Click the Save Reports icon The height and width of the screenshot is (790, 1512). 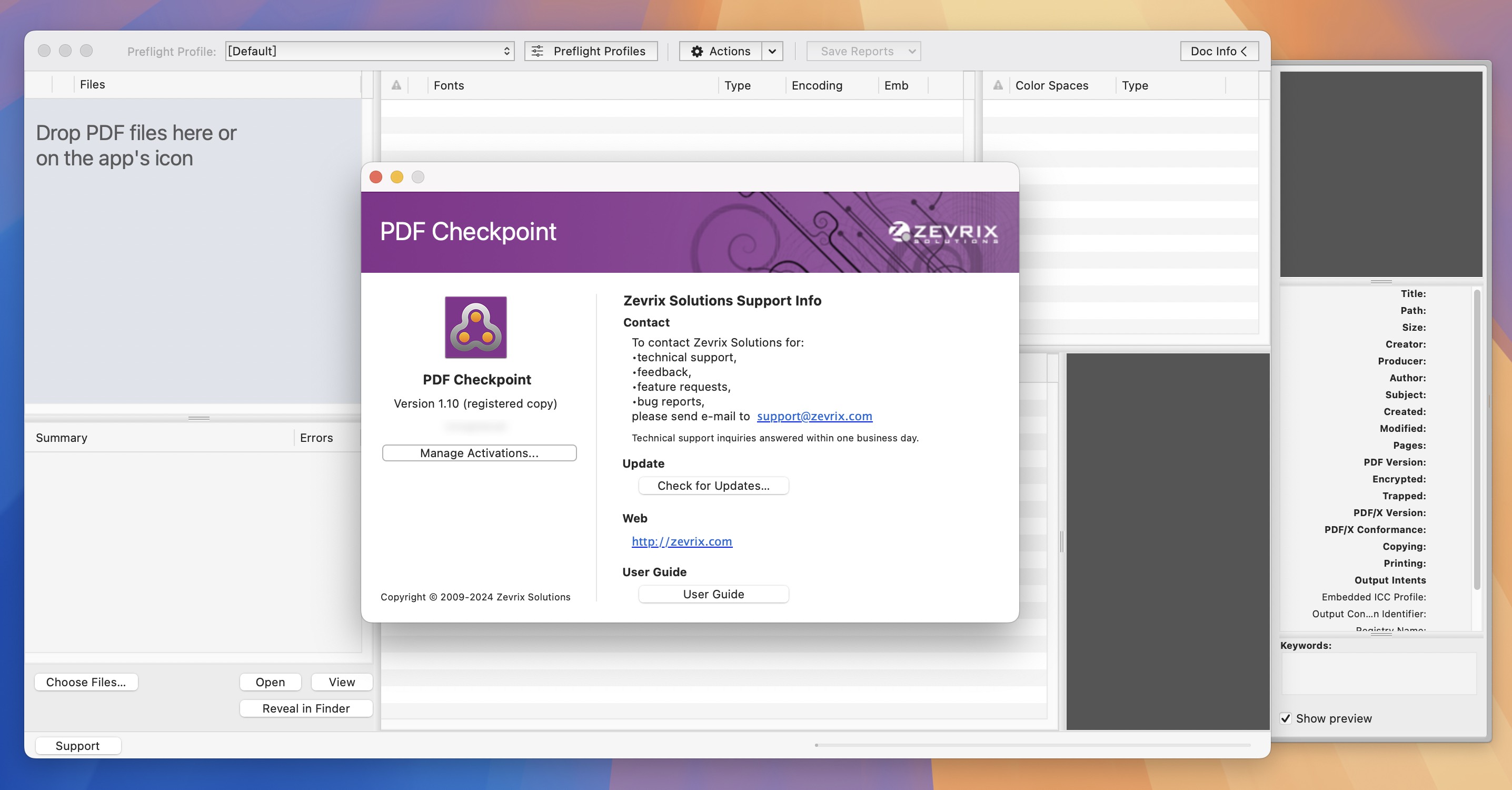coord(855,50)
